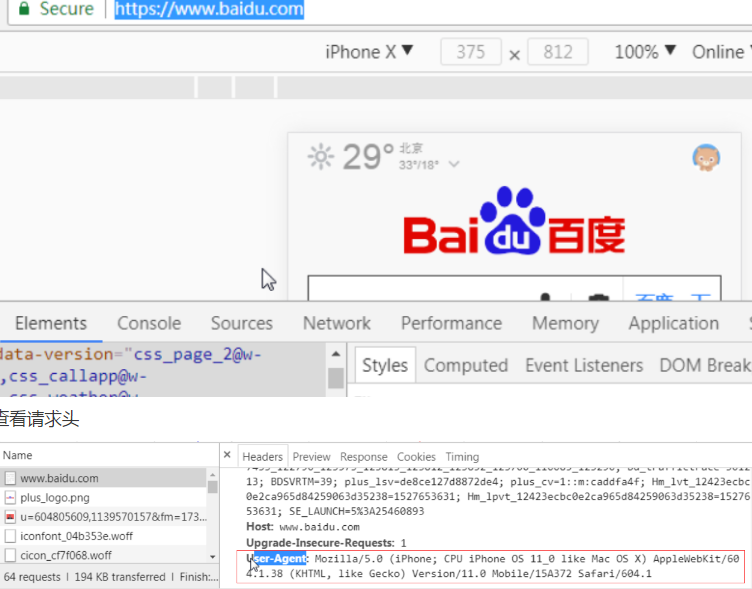Open the Memory tab

pos(565,323)
